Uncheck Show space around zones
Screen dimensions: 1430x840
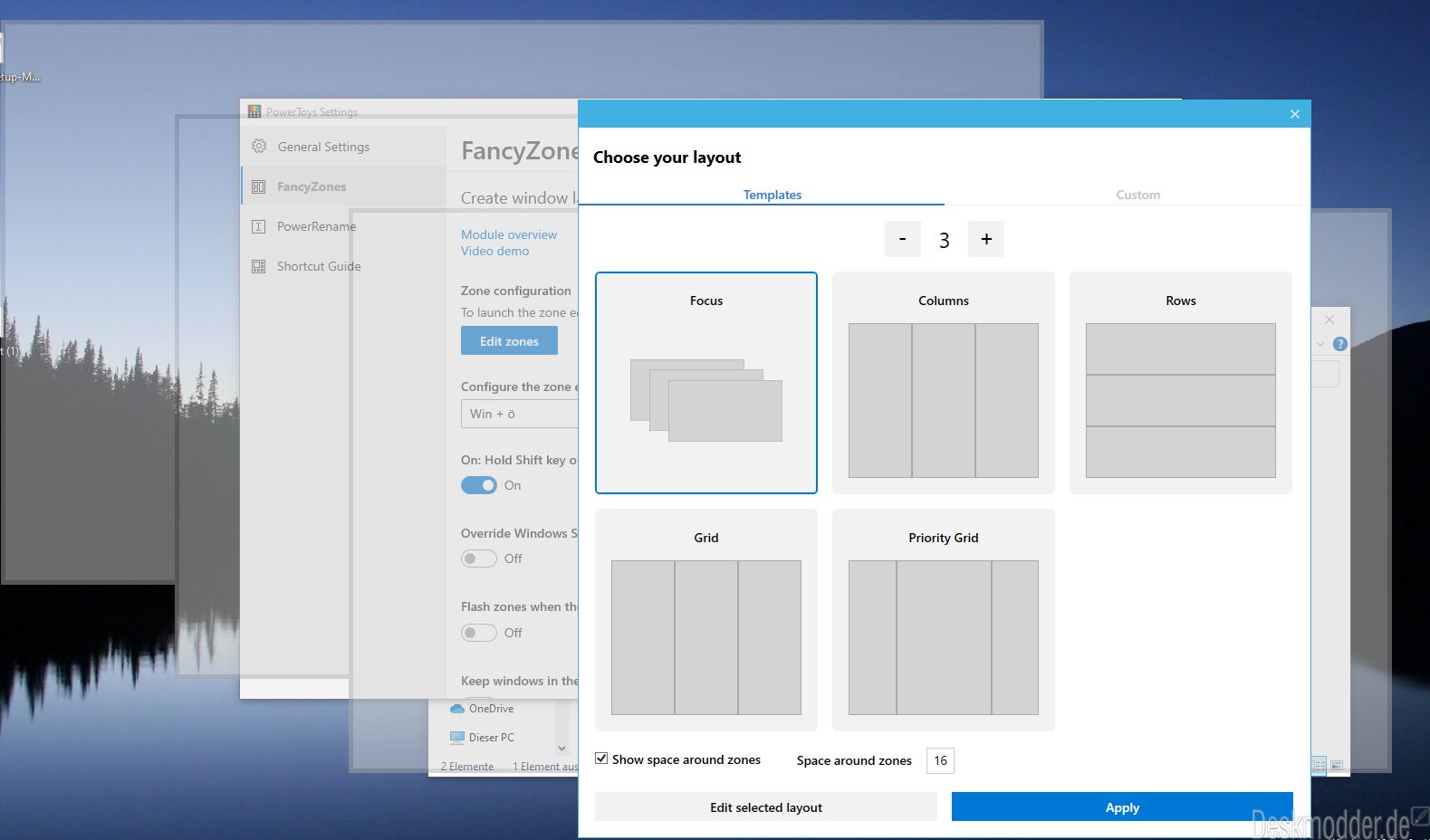point(601,759)
